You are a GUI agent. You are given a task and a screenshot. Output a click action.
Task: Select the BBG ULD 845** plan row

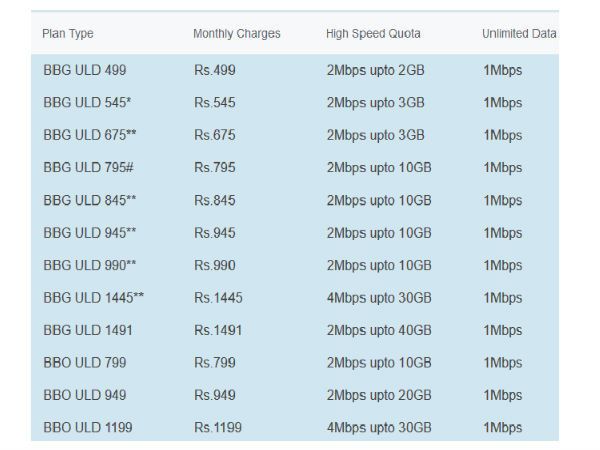click(x=295, y=200)
